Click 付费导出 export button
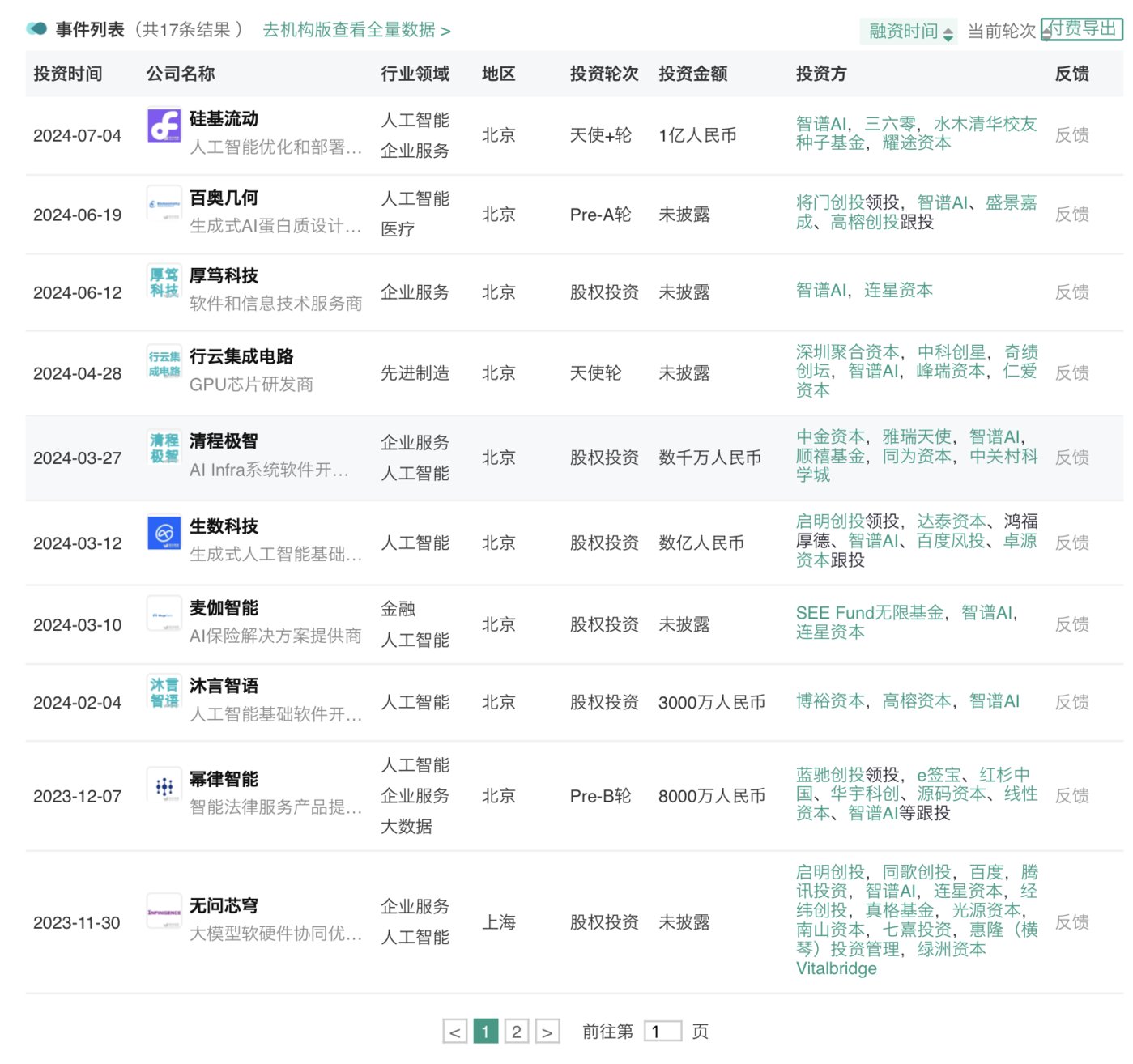This screenshot has height=1064, width=1133. [1082, 29]
